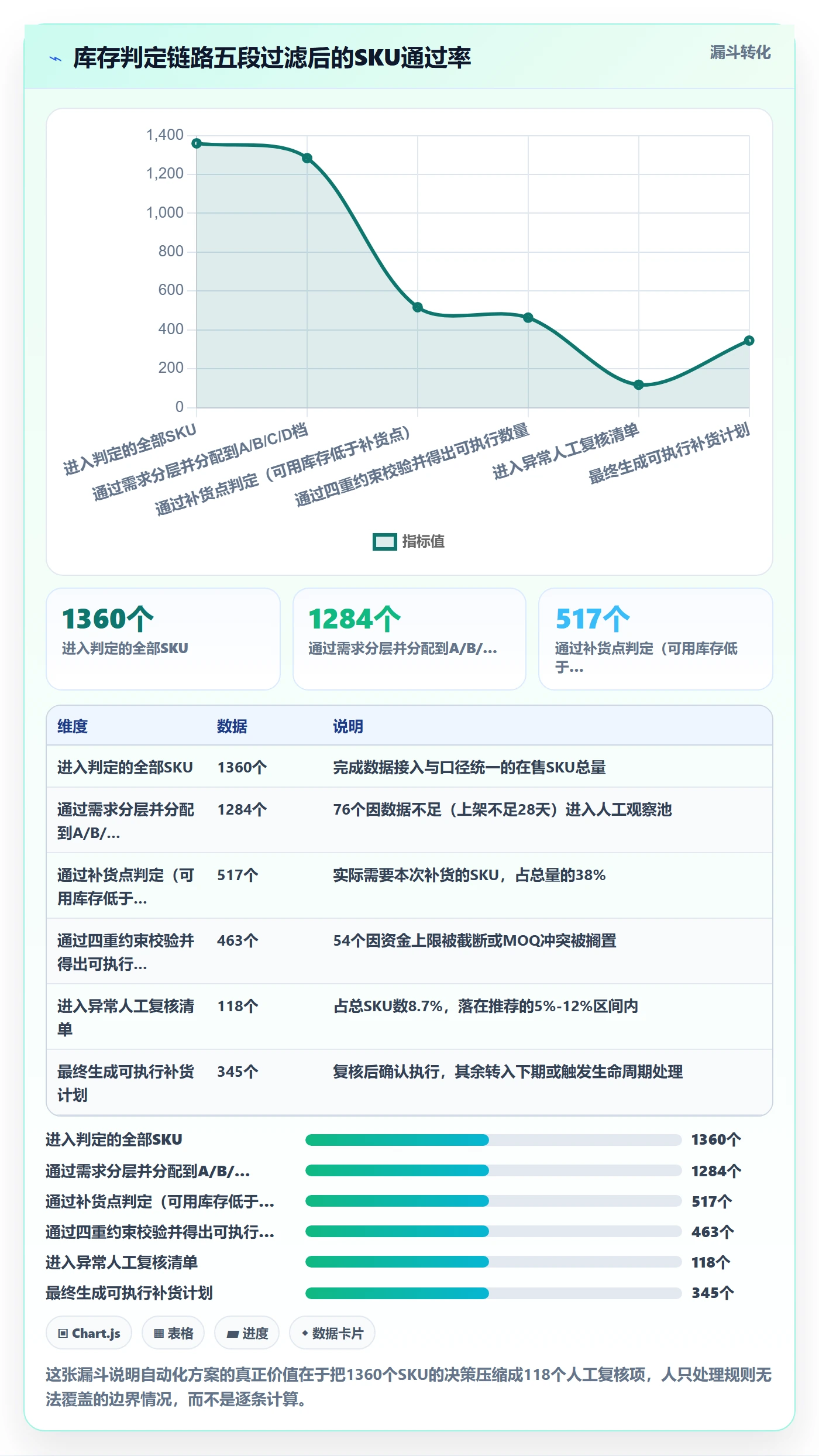Image resolution: width=819 pixels, height=1456 pixels.
Task: Click the progress bar in the 517个 row
Action: (x=493, y=1201)
